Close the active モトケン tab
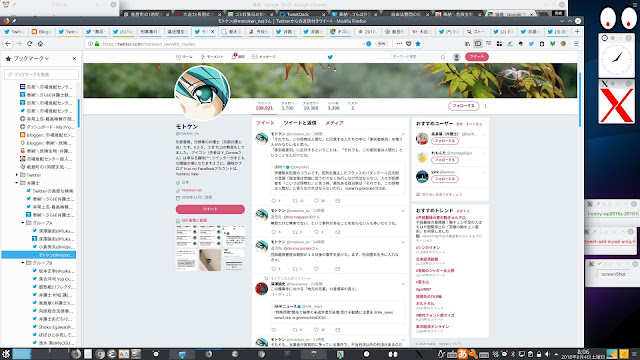The width and height of the screenshot is (640, 360). (x=212, y=31)
